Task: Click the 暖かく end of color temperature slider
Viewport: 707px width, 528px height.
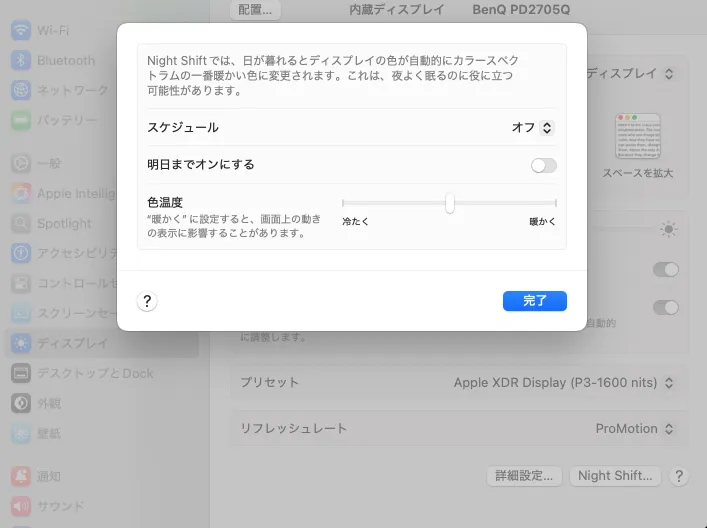Action: [x=542, y=221]
